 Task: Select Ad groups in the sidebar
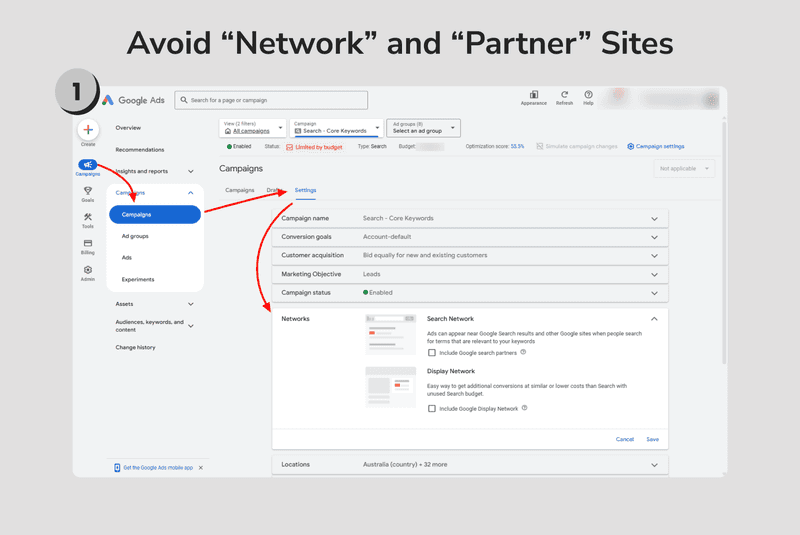click(x=135, y=236)
